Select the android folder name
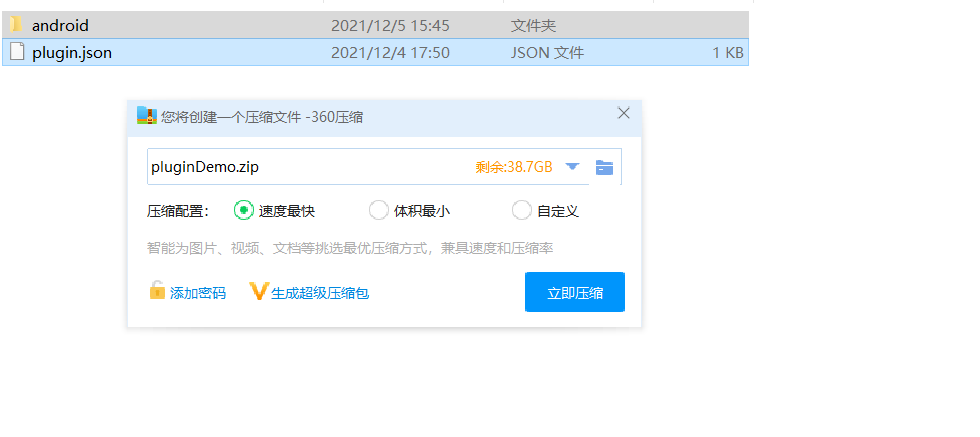Viewport: 980px width, 437px height. (60, 26)
